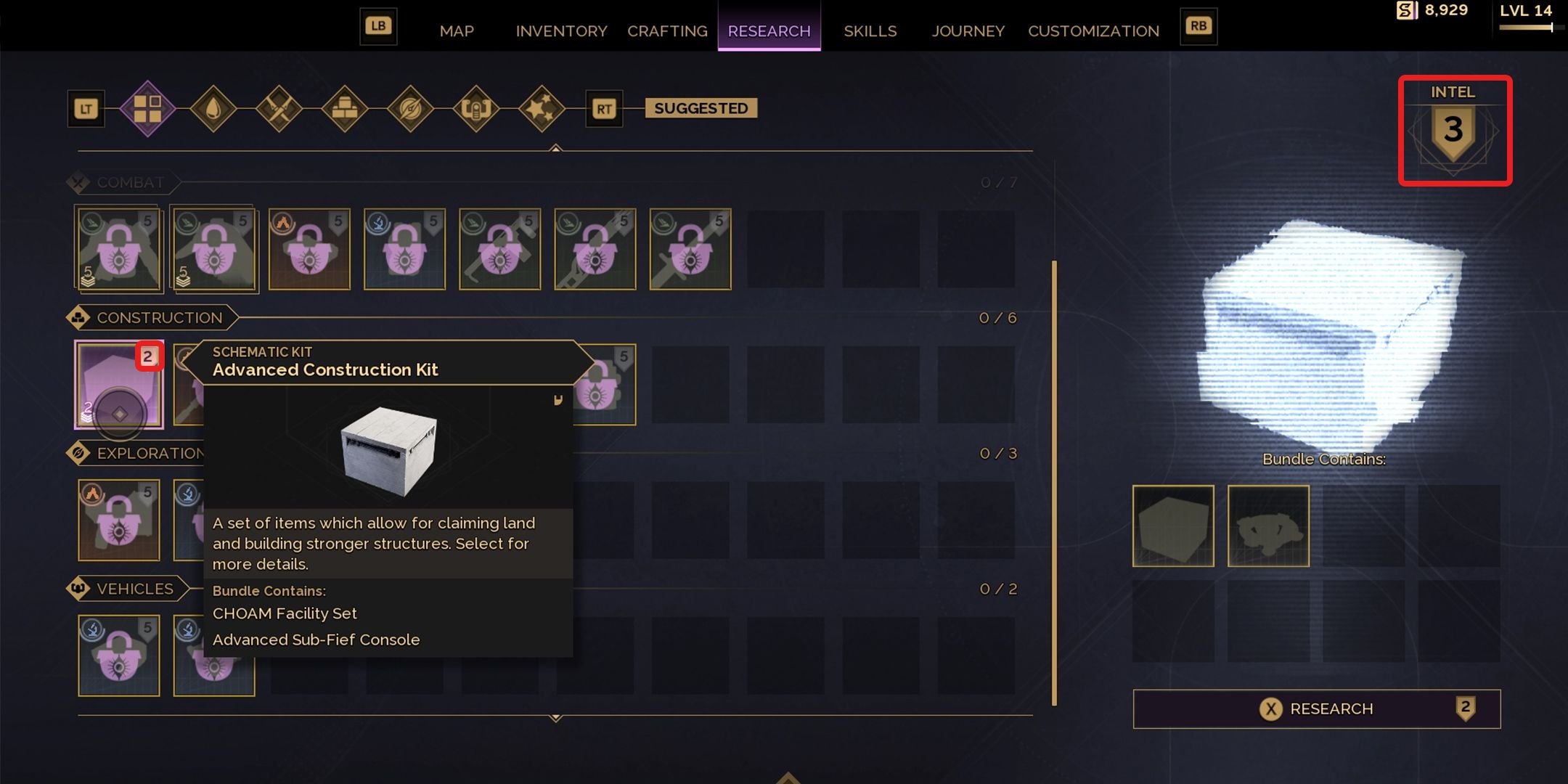Click the LT previous category icon
This screenshot has width=1568, height=784.
pyautogui.click(x=86, y=109)
